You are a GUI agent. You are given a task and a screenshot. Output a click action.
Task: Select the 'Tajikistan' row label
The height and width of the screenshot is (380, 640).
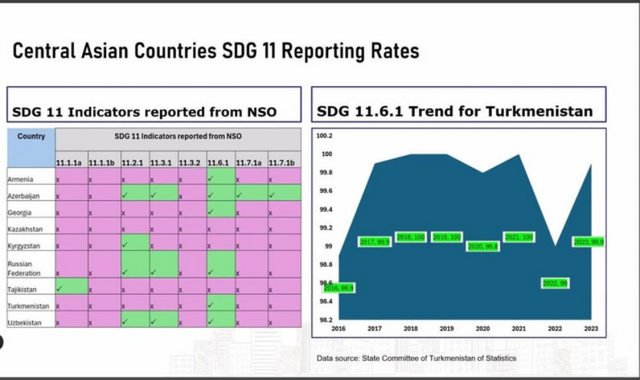[22, 289]
